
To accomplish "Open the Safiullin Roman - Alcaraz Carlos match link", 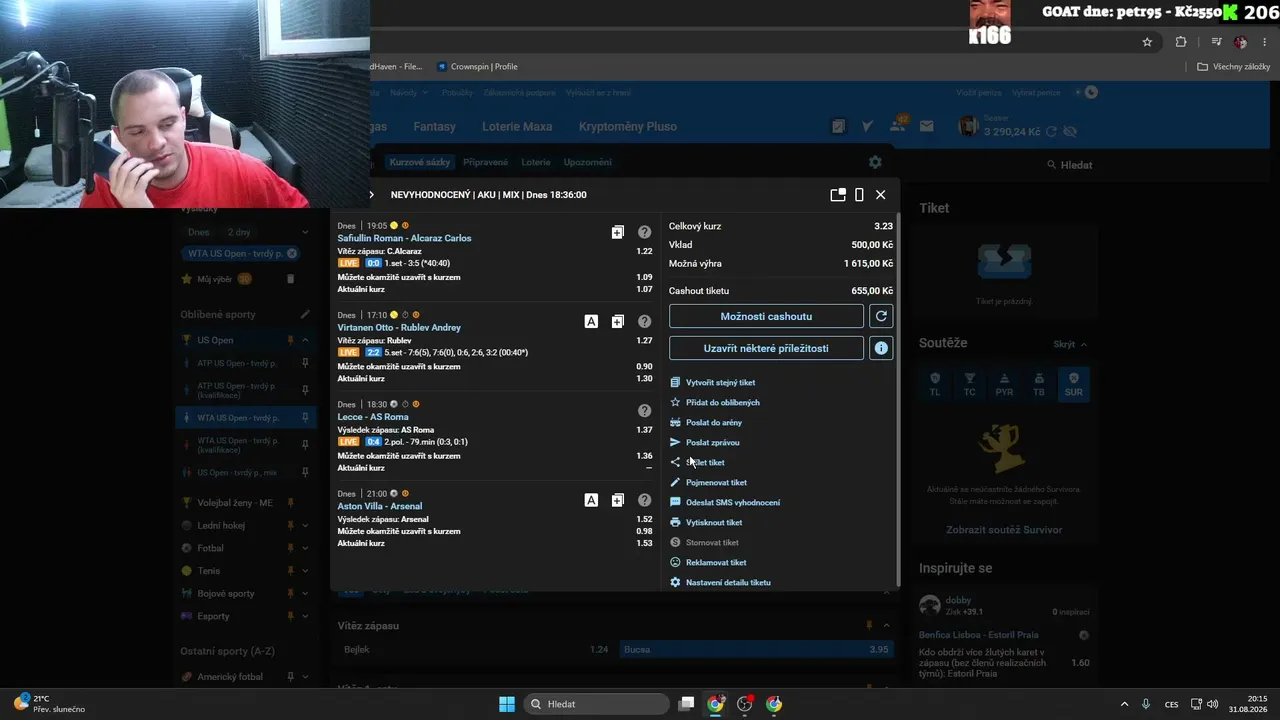I will pyautogui.click(x=404, y=238).
